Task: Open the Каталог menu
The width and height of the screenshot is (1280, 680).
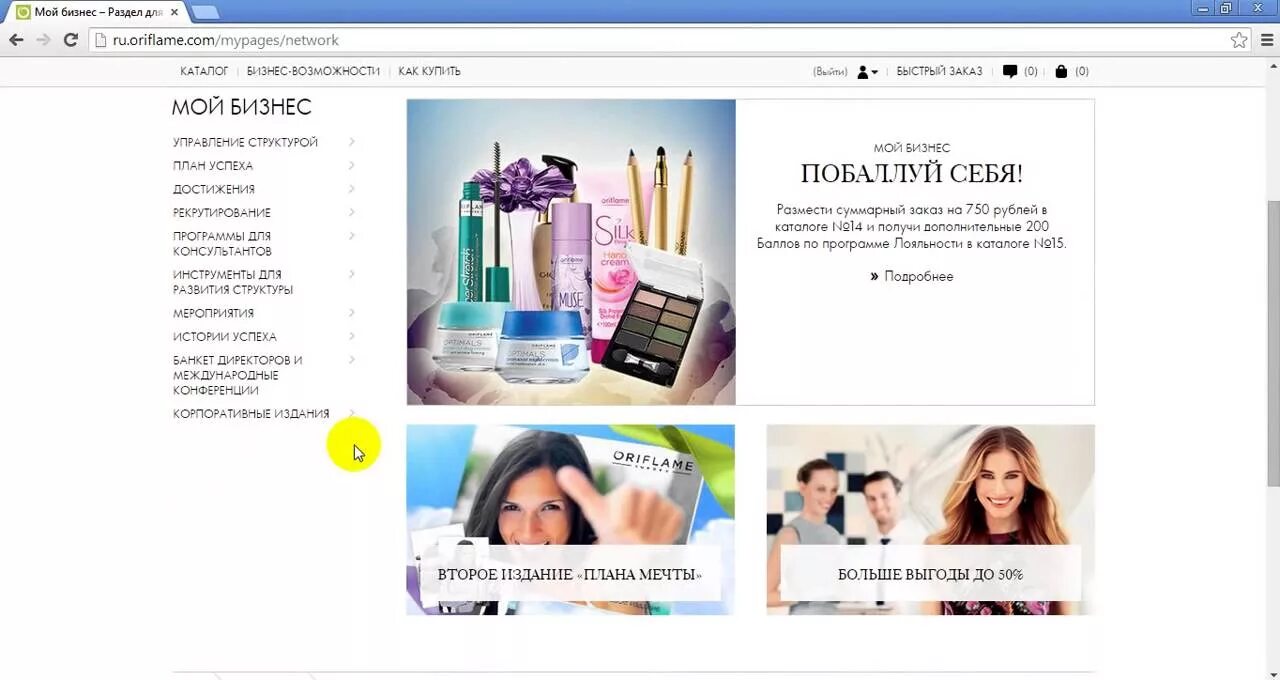Action: pyautogui.click(x=204, y=72)
